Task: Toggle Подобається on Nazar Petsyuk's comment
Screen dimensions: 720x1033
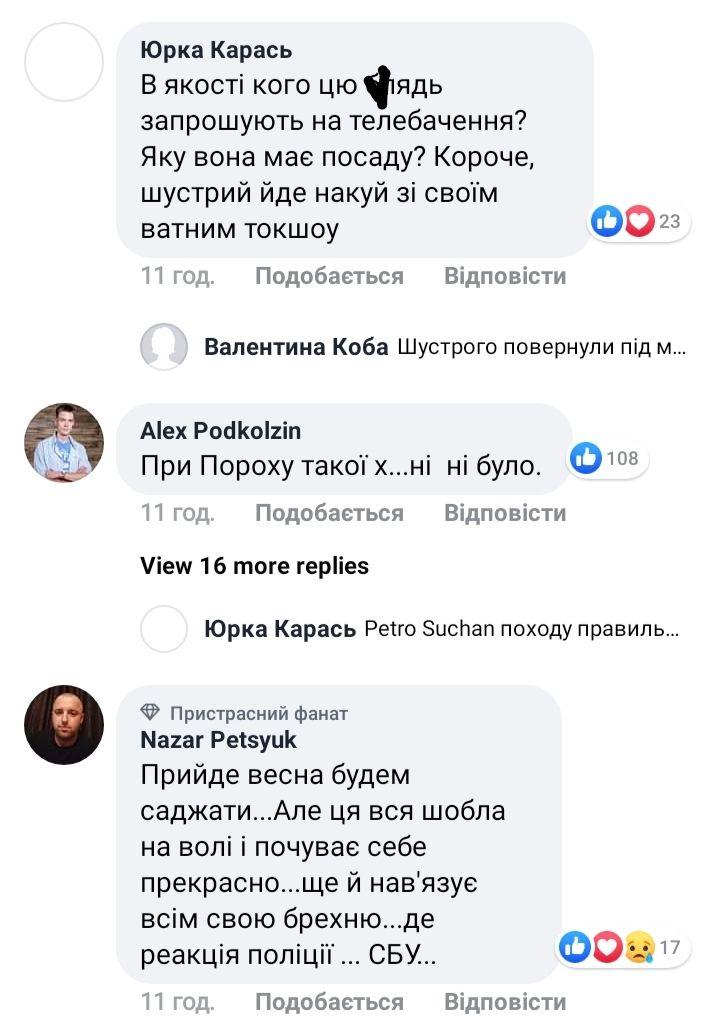Action: tap(329, 1001)
